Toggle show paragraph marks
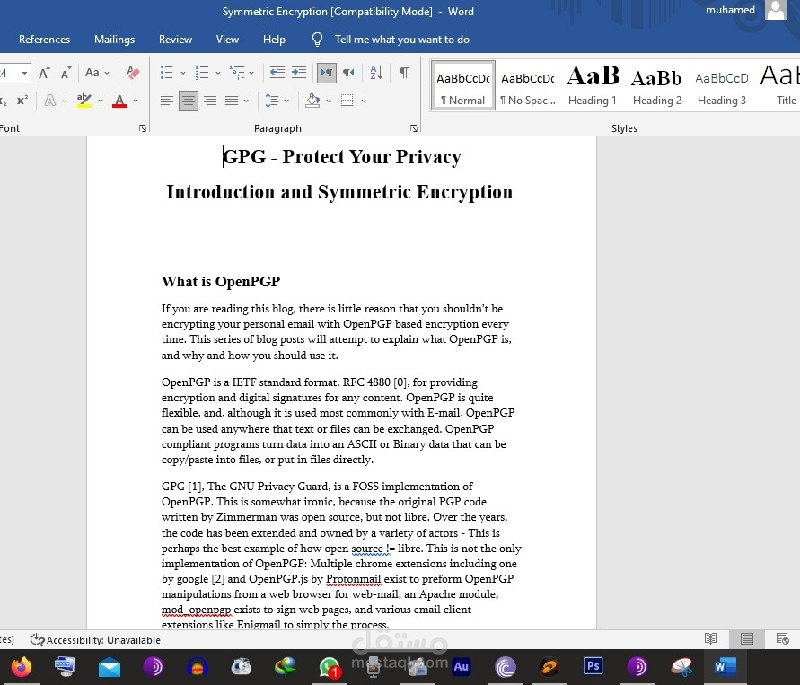 [404, 72]
